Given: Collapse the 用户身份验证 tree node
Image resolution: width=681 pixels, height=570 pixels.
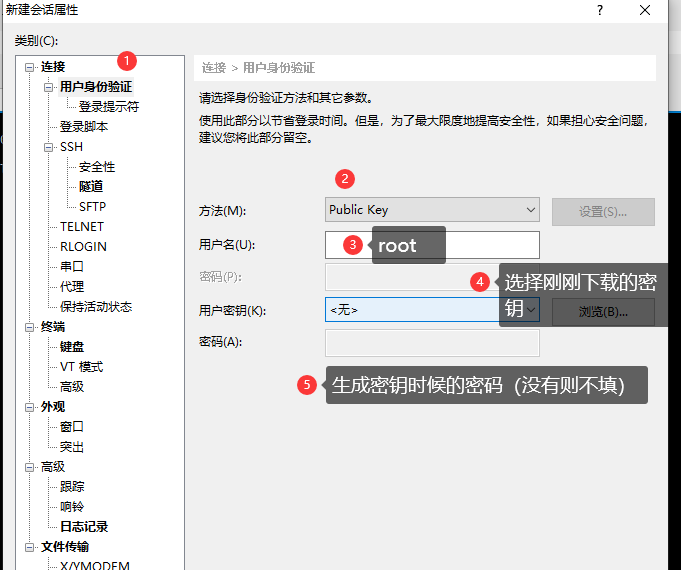Looking at the screenshot, I should (x=50, y=87).
